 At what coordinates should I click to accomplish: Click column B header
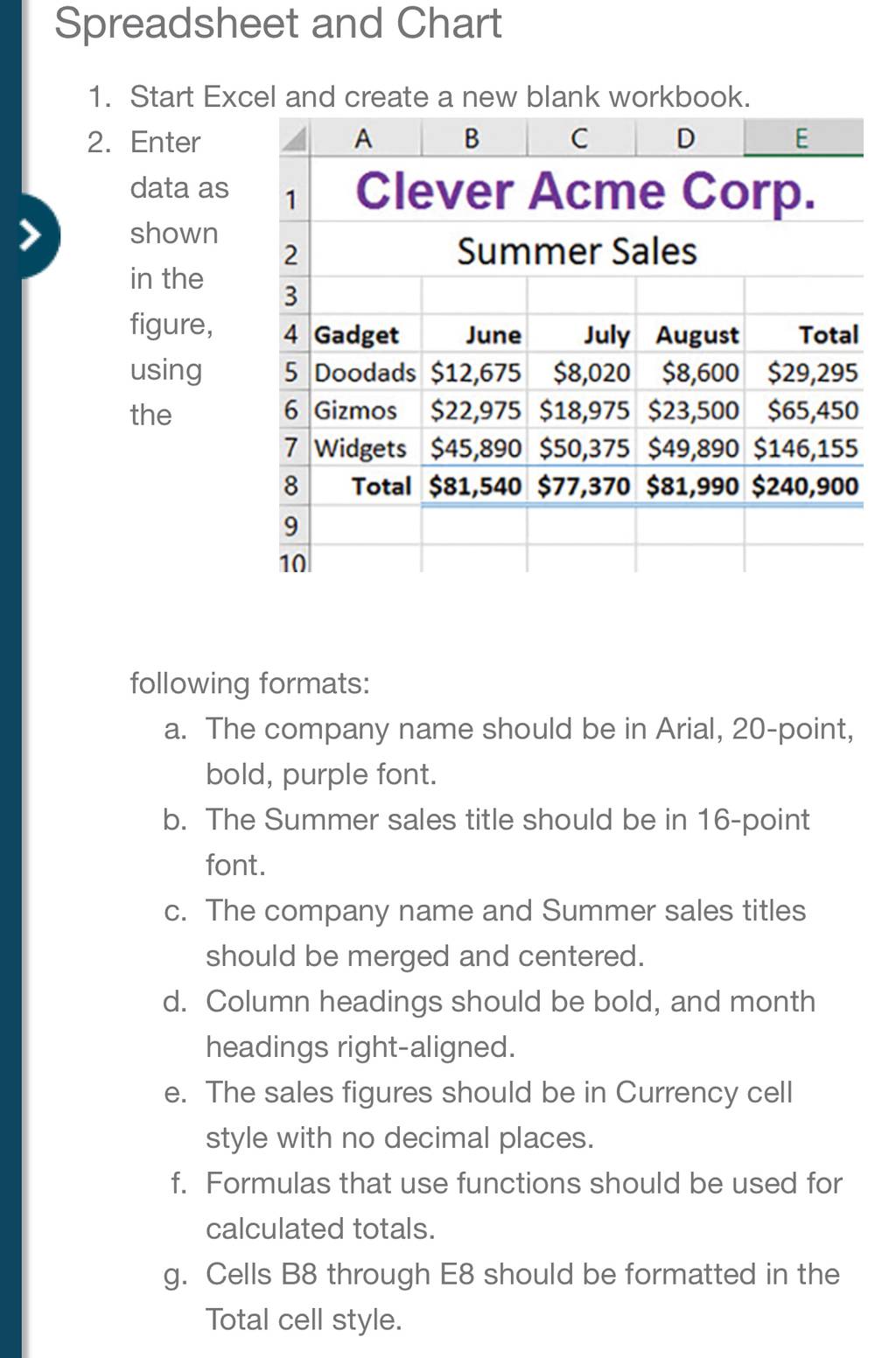[x=473, y=137]
